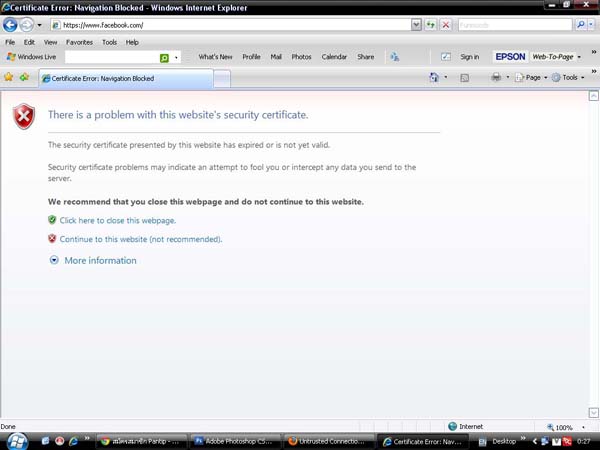This screenshot has height=450, width=600.
Task: Open Photos in the Windows Live toolbar
Action: (x=302, y=57)
